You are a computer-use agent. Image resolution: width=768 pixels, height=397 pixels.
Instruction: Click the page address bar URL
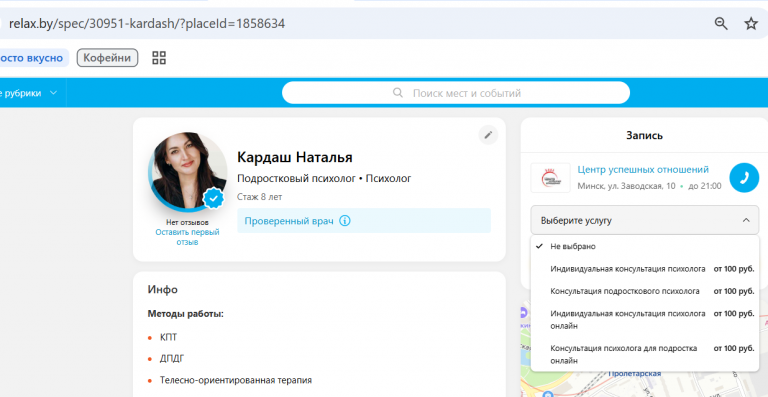point(147,23)
